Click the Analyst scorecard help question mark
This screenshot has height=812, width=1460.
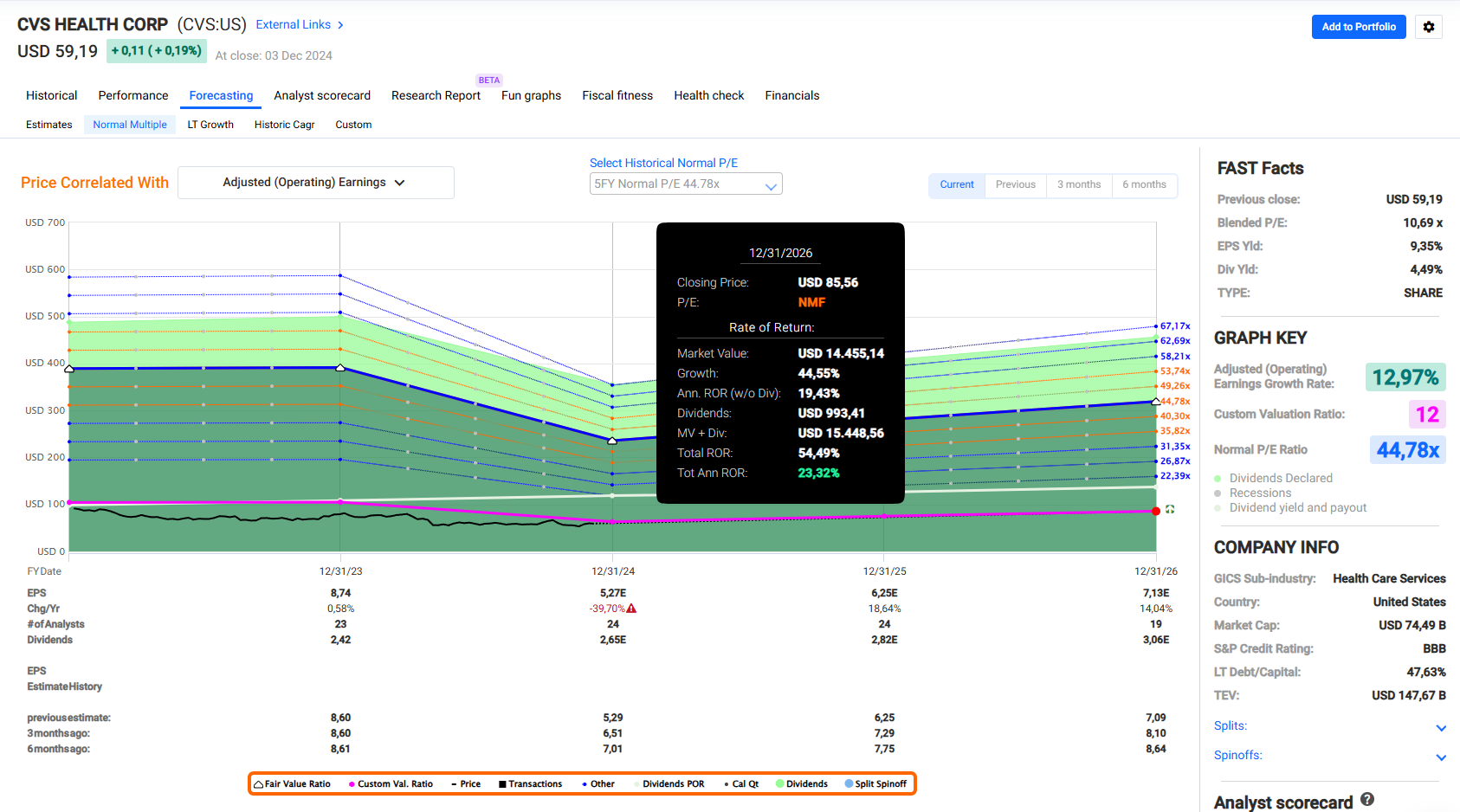(1367, 800)
